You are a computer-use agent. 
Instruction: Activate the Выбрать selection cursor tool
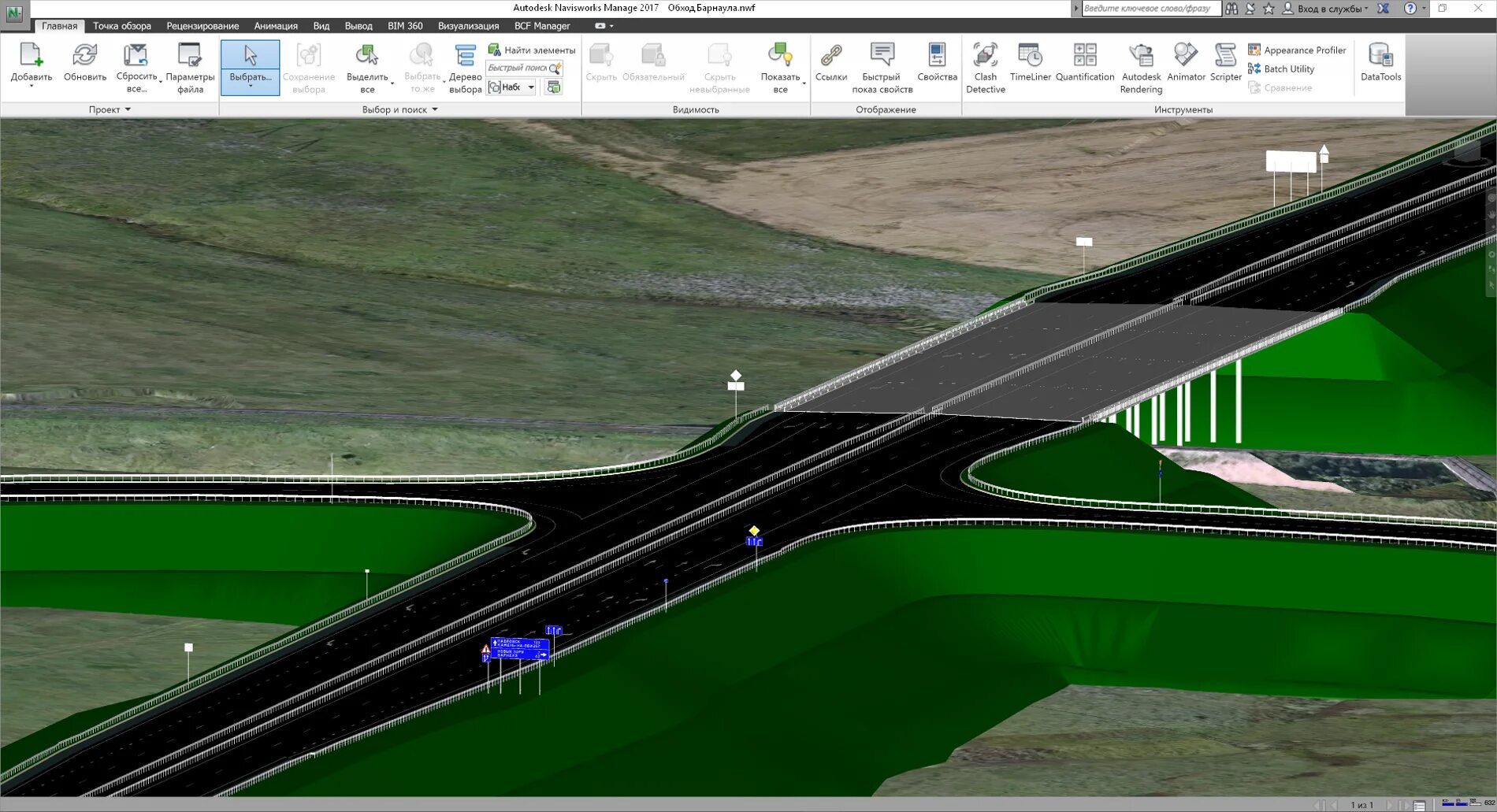(250, 55)
